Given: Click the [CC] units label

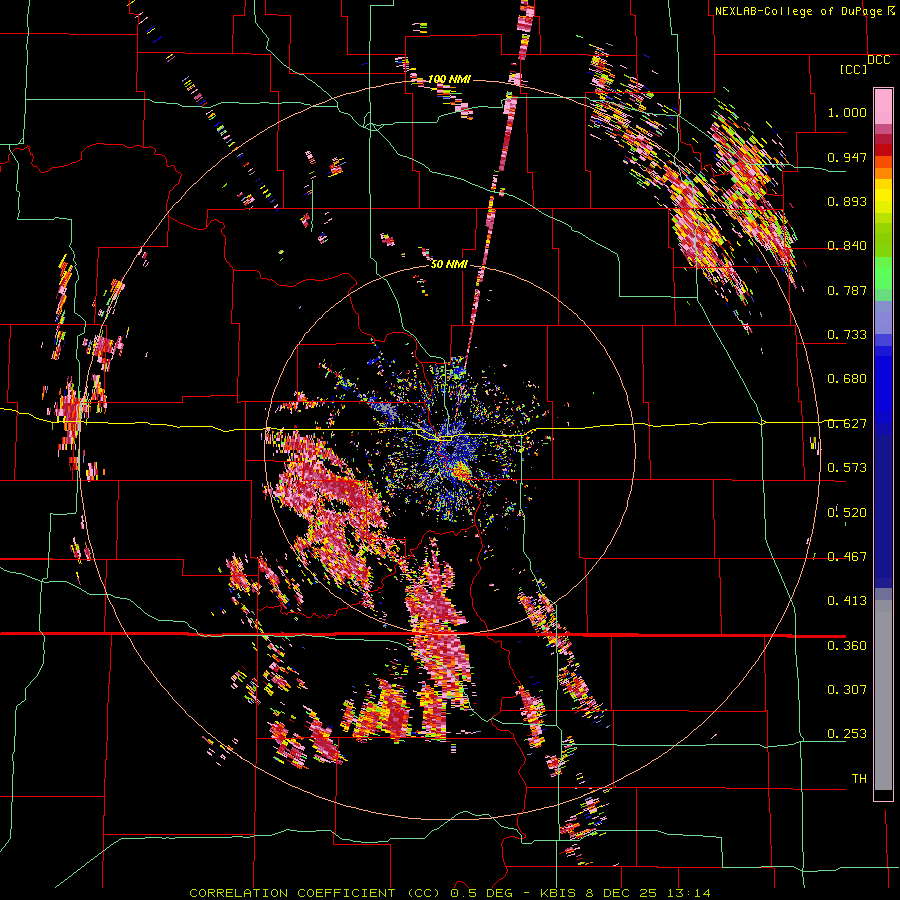Looking at the screenshot, I should click(853, 69).
